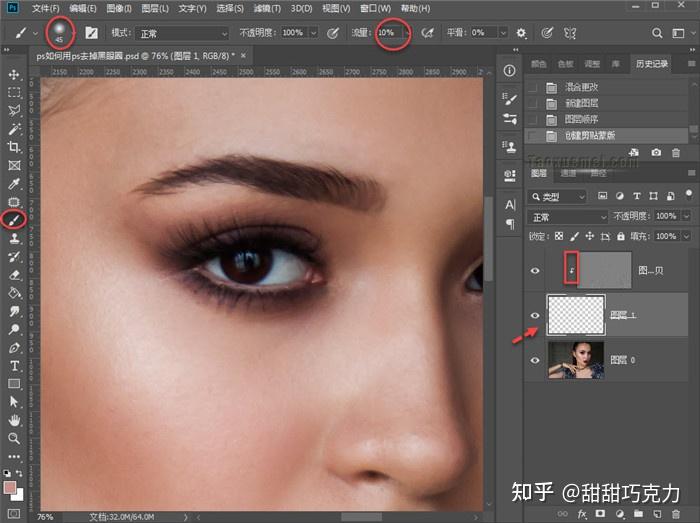Viewport: 700px width, 523px height.
Task: Select the Polygonal Lasso tool
Action: click(x=14, y=110)
